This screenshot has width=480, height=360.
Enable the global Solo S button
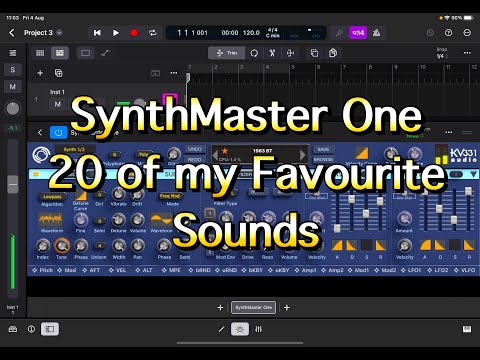coord(13,70)
